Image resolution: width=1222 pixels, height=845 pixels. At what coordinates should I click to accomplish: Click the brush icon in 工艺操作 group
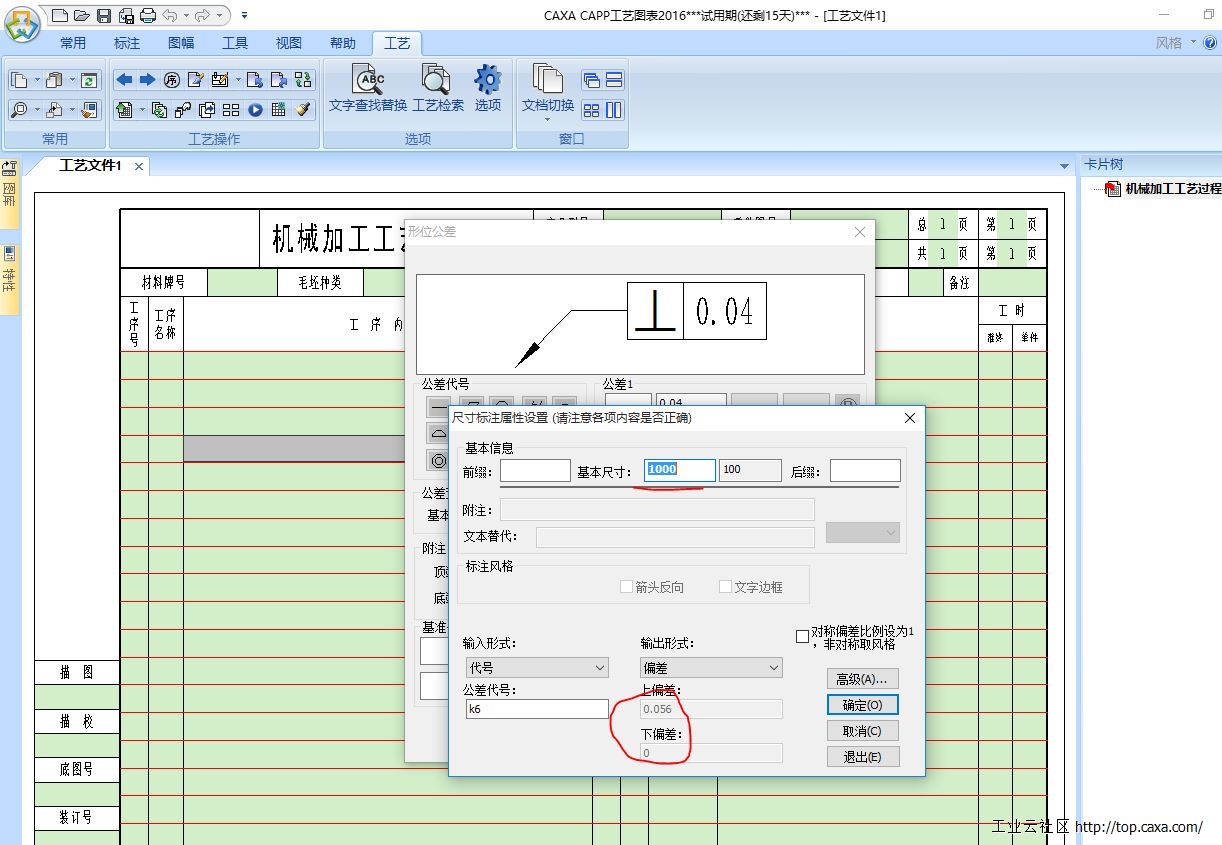tap(303, 110)
